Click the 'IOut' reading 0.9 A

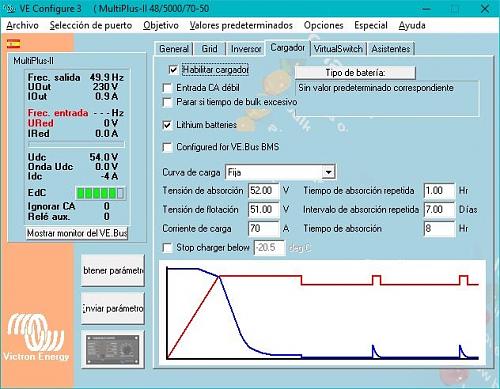[x=107, y=97]
